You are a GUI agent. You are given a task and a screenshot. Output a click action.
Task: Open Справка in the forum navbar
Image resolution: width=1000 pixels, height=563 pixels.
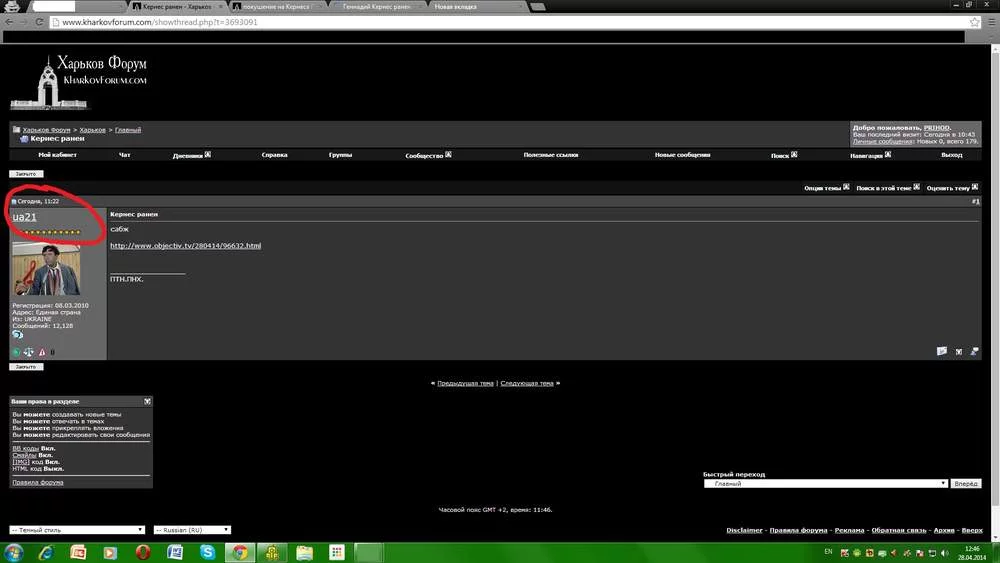coord(274,155)
